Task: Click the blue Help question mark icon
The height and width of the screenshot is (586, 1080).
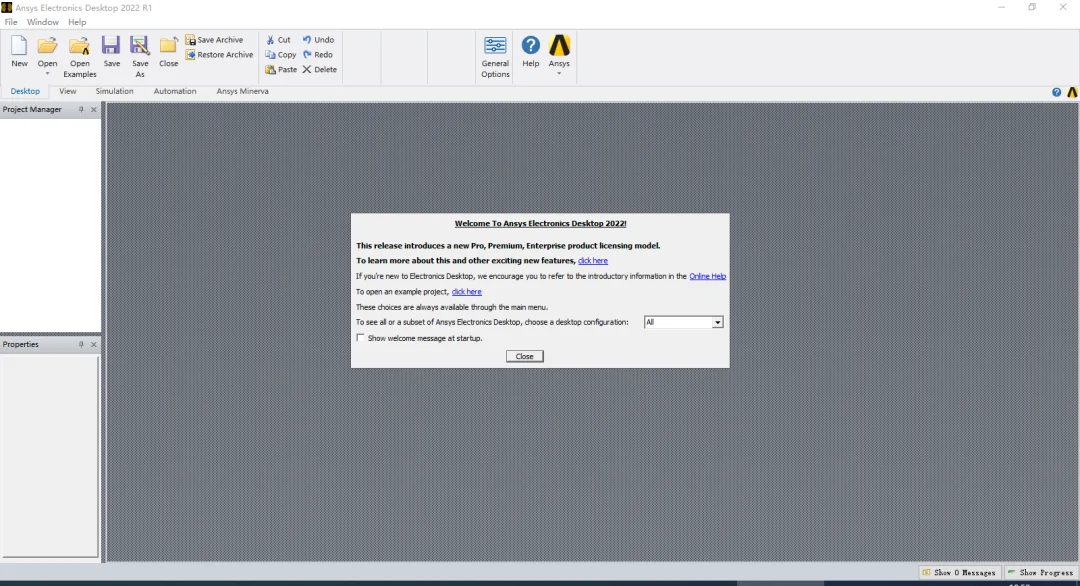Action: click(x=530, y=46)
